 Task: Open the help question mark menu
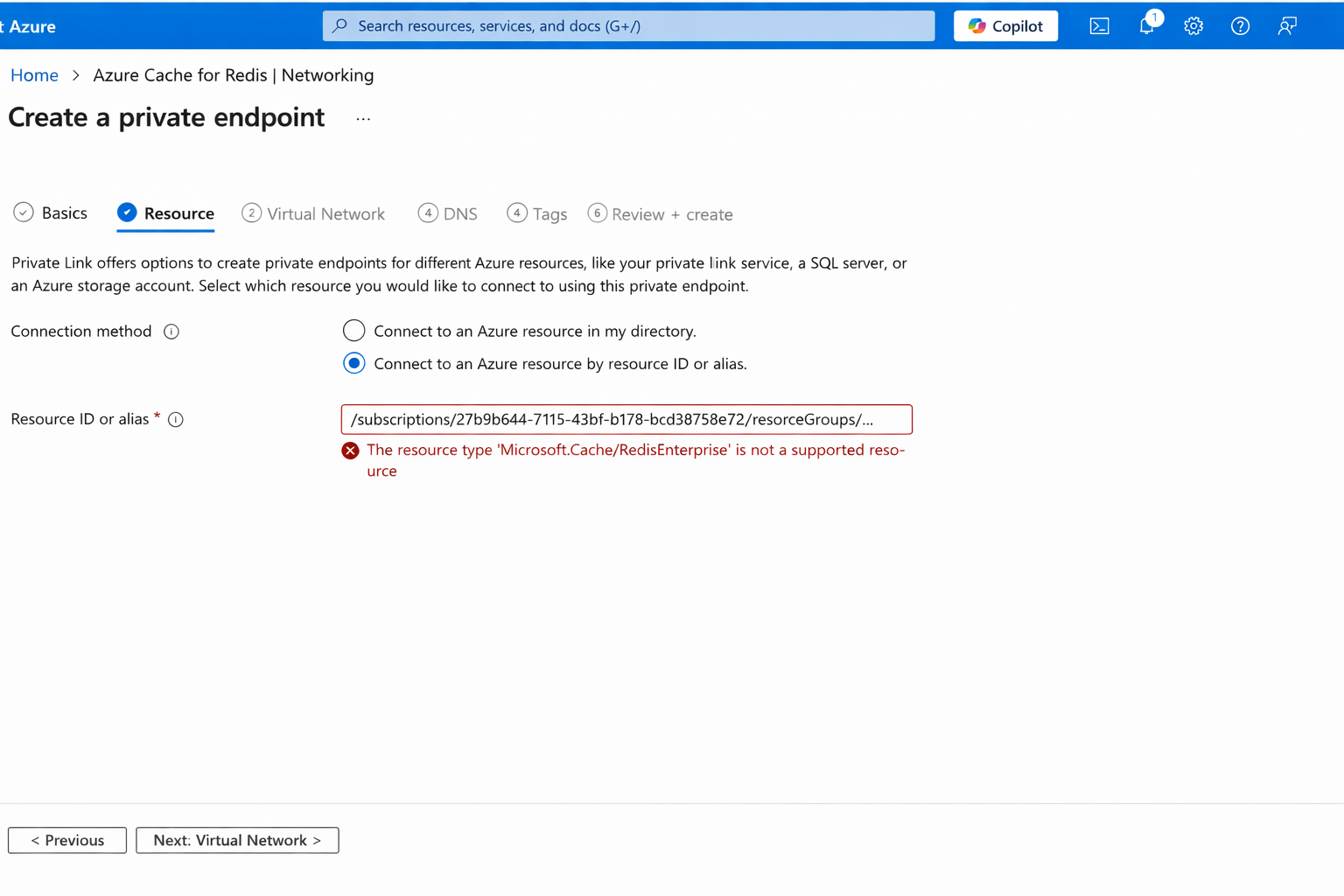coord(1240,26)
